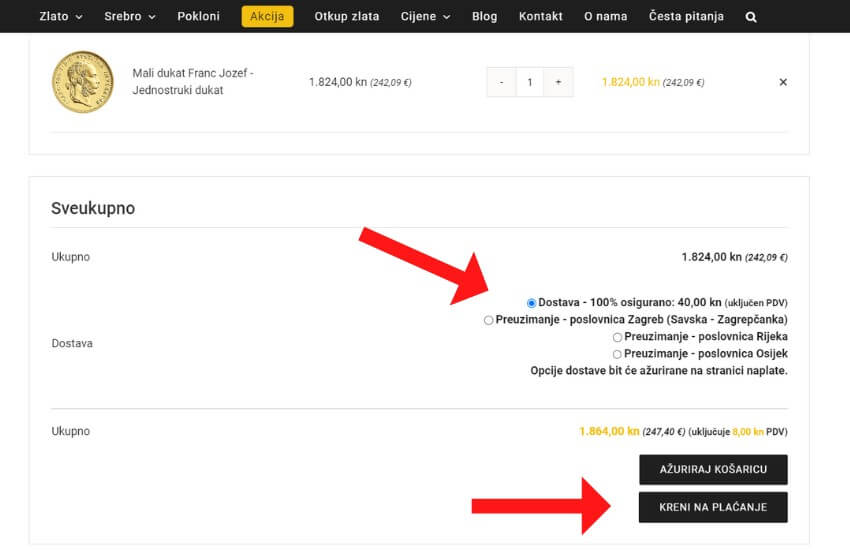Expand the Zlato dropdown menu
The image size is (850, 550).
point(60,17)
